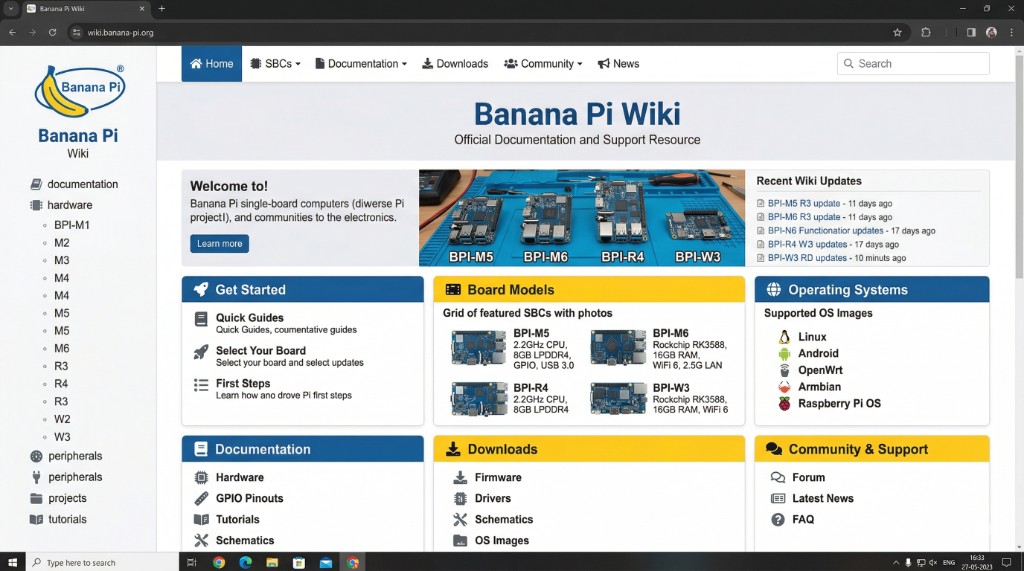Screen dimensions: 1024x571
Task: Click the Operating Systems globe icon
Action: coord(774,289)
